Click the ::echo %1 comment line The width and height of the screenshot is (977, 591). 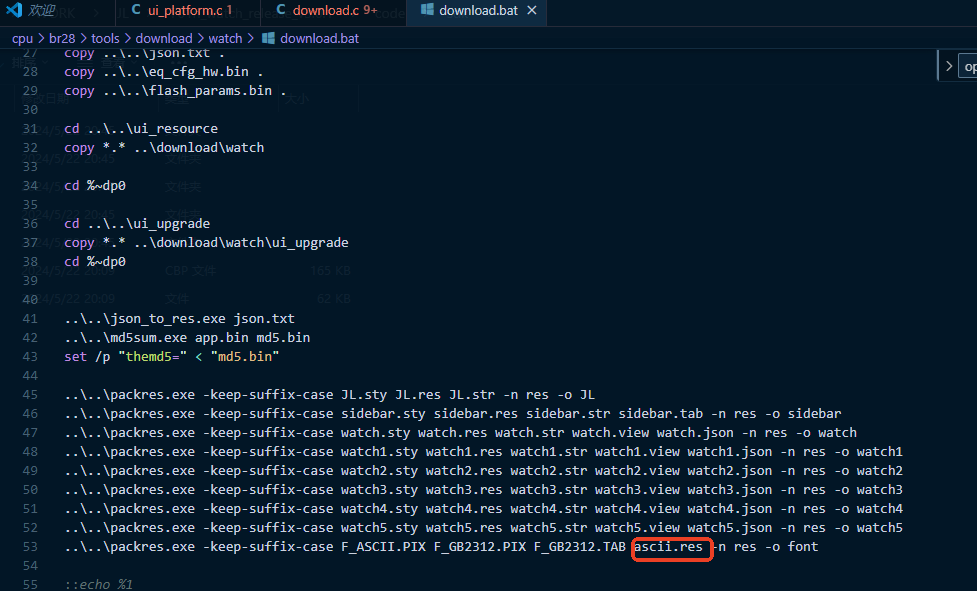pos(98,584)
